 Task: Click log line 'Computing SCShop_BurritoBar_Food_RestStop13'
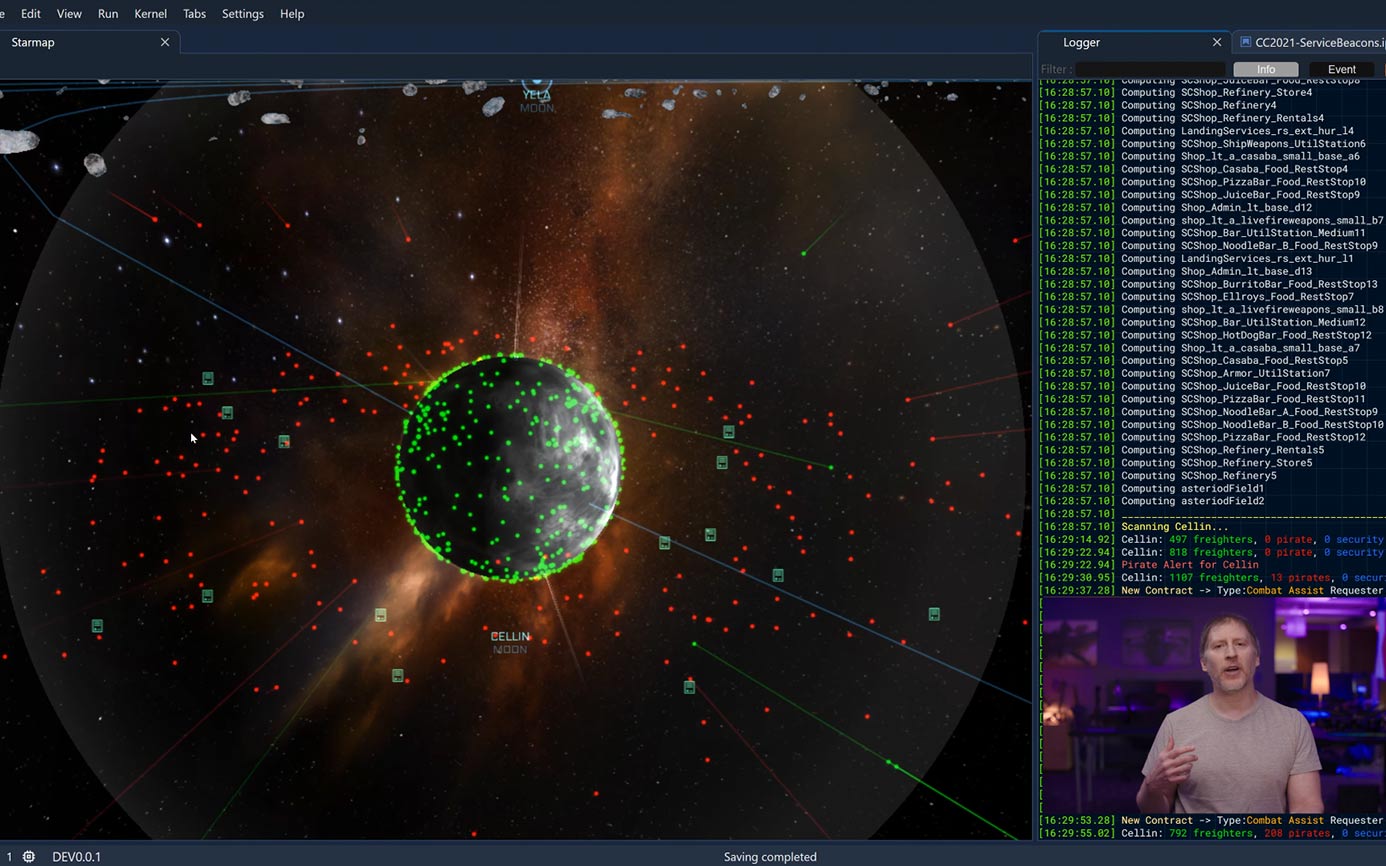tap(1250, 284)
